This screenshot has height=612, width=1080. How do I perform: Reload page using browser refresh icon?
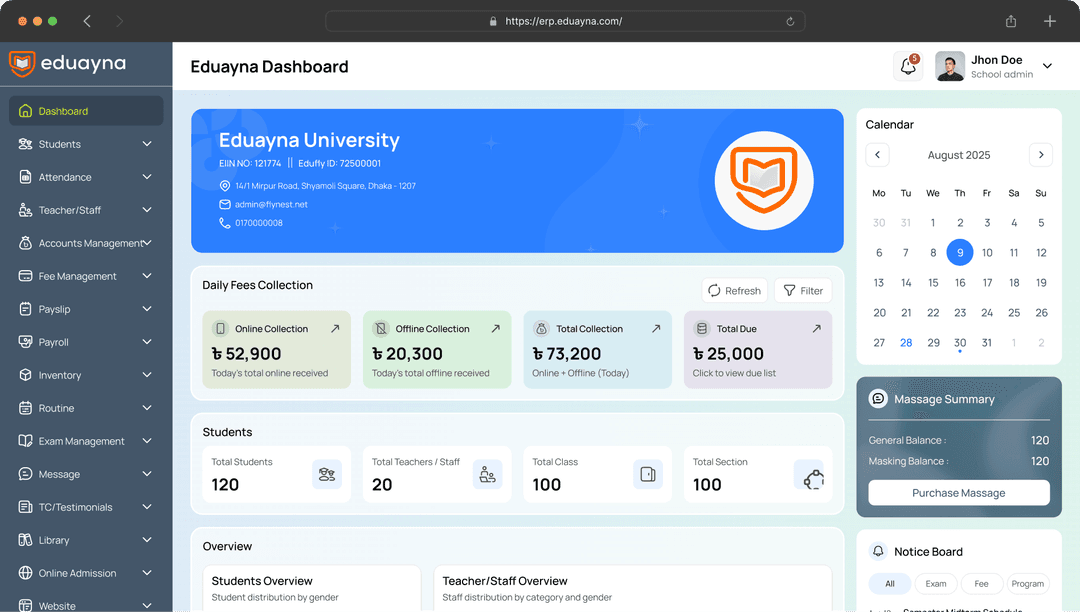[x=790, y=21]
